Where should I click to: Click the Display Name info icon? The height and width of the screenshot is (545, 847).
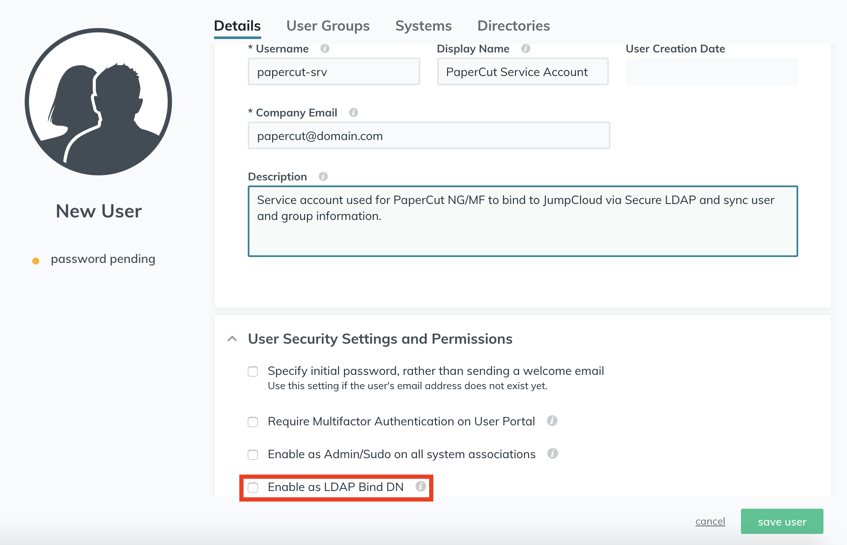point(526,49)
